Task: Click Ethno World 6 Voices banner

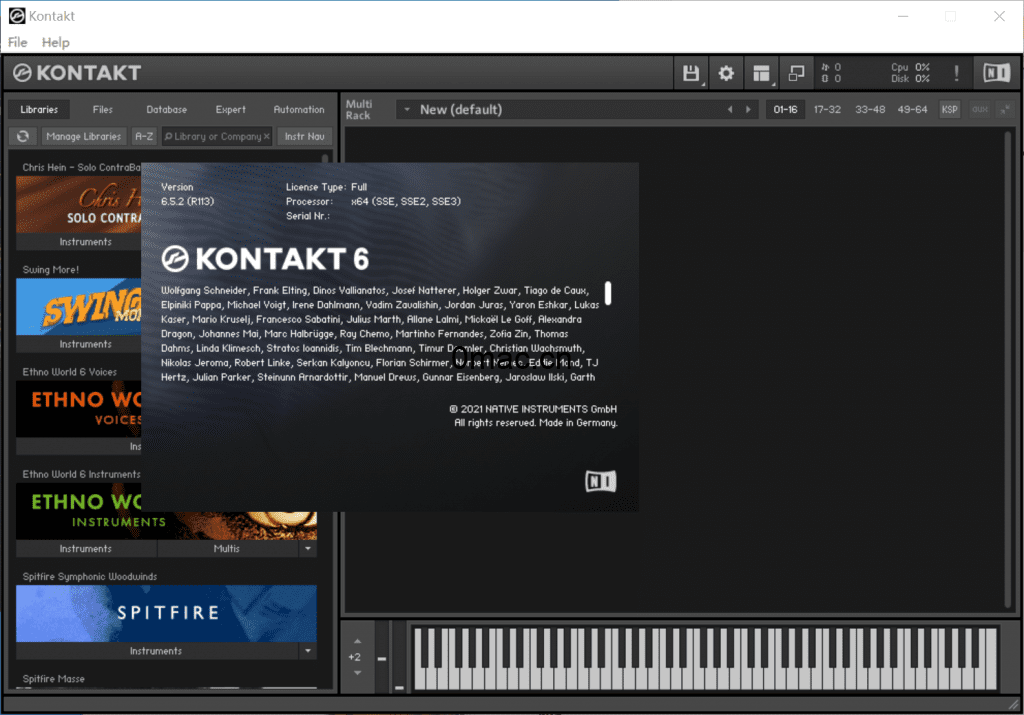Action: pyautogui.click(x=79, y=409)
